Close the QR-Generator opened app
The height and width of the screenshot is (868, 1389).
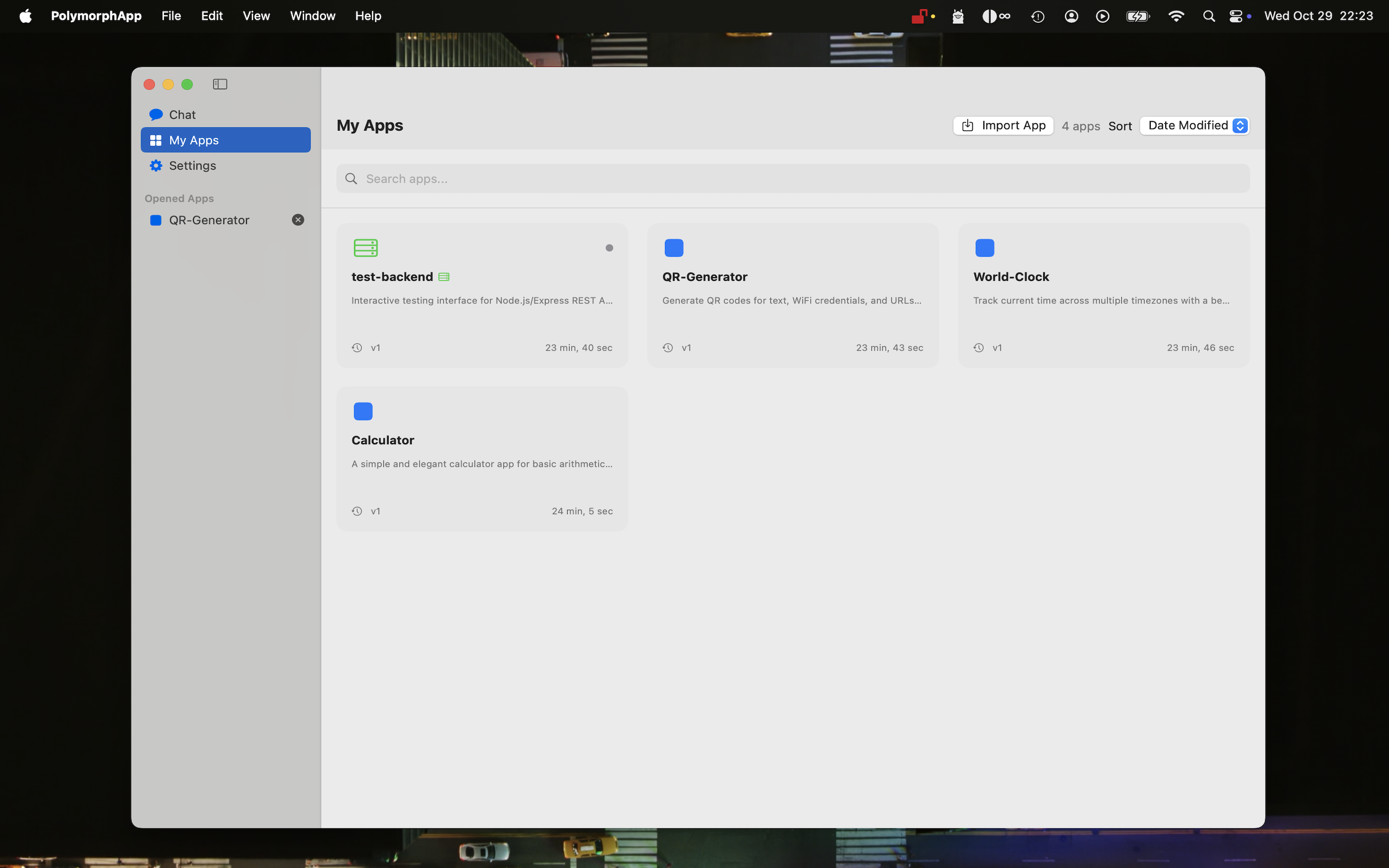pos(297,219)
